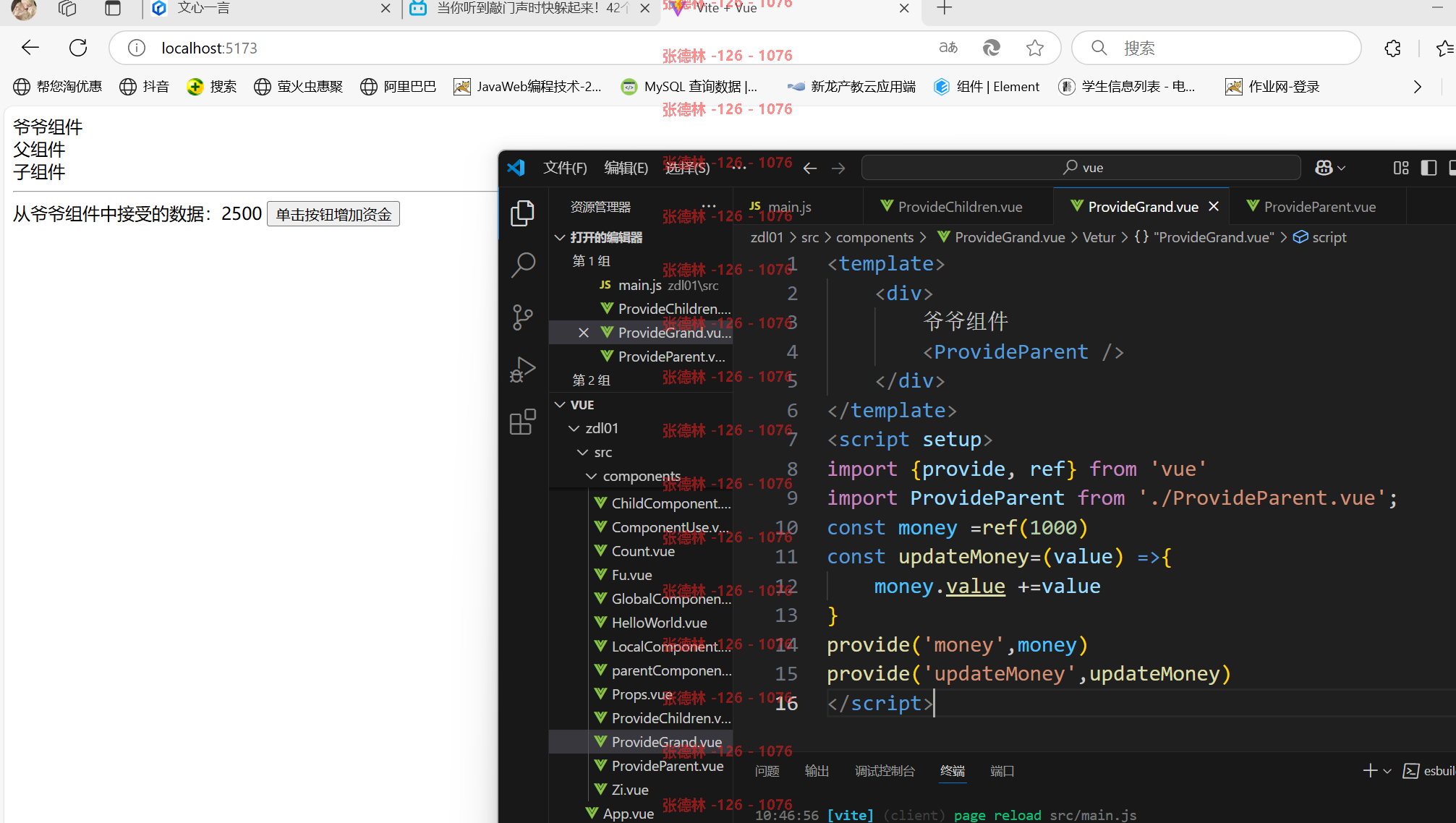Open the more actions ellipsis in Explorer header
The height and width of the screenshot is (823, 1456).
pyautogui.click(x=709, y=207)
